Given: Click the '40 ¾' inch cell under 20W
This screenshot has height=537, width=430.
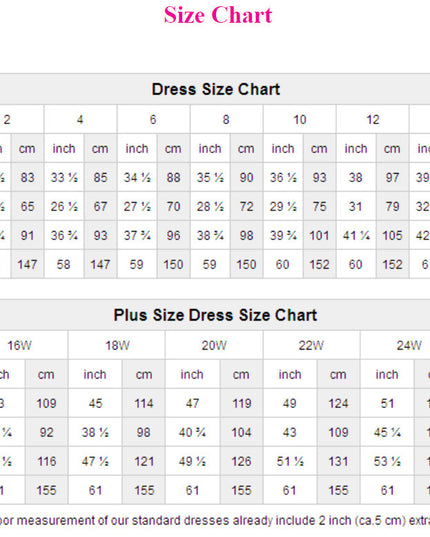Looking at the screenshot, I should tap(192, 432).
